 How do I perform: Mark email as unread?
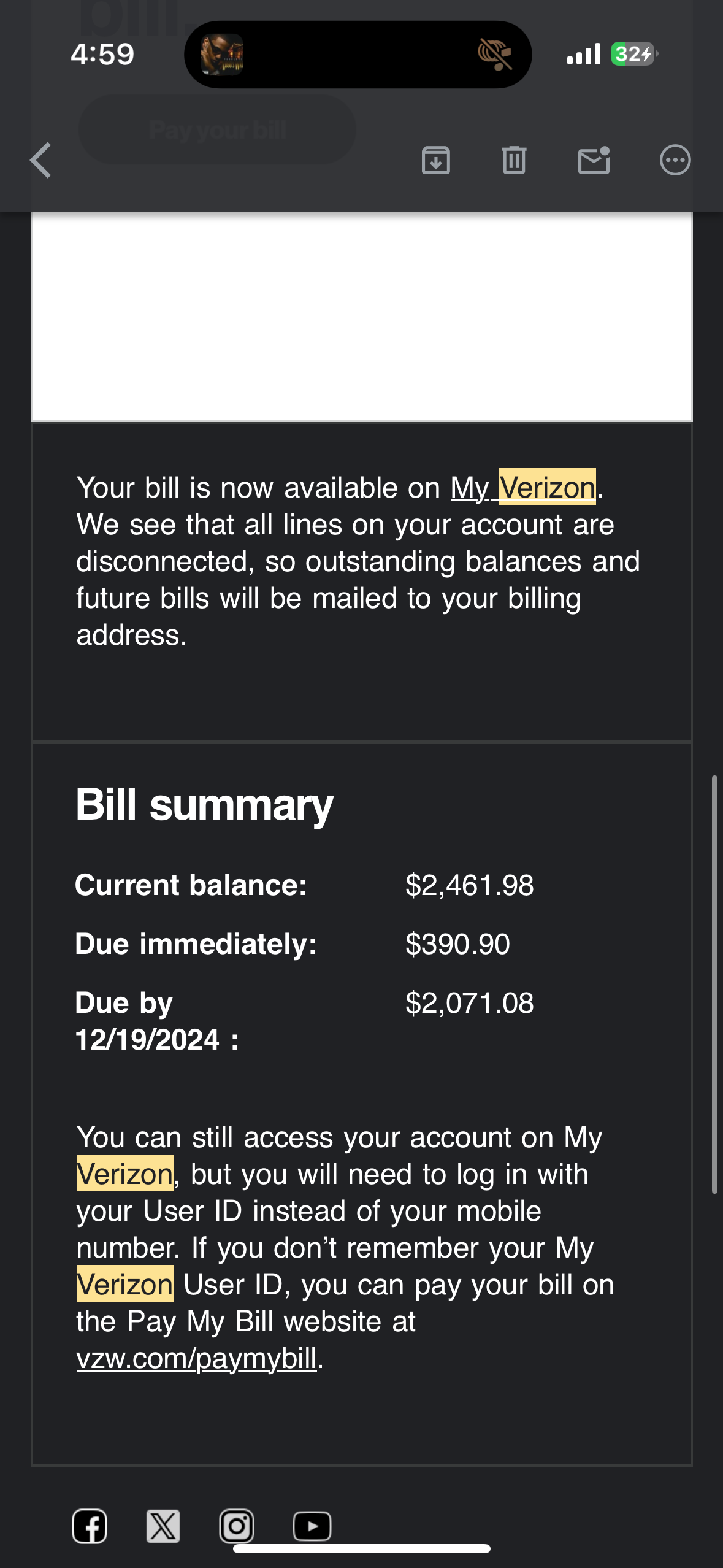594,161
